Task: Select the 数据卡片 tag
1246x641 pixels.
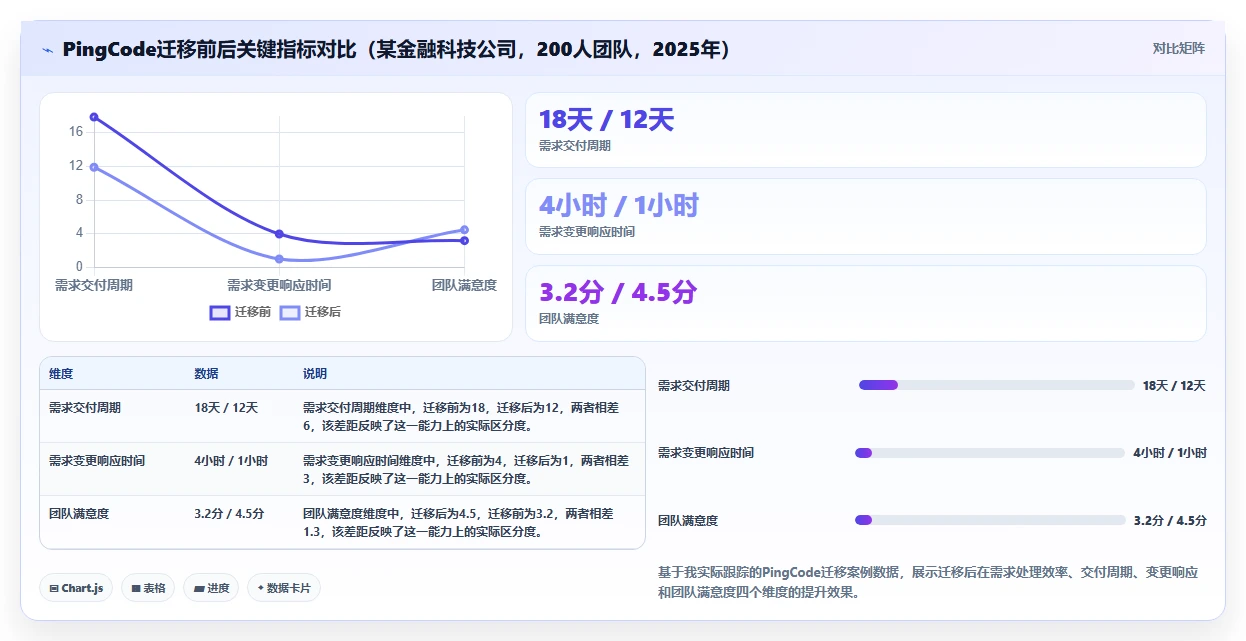Action: [x=284, y=588]
